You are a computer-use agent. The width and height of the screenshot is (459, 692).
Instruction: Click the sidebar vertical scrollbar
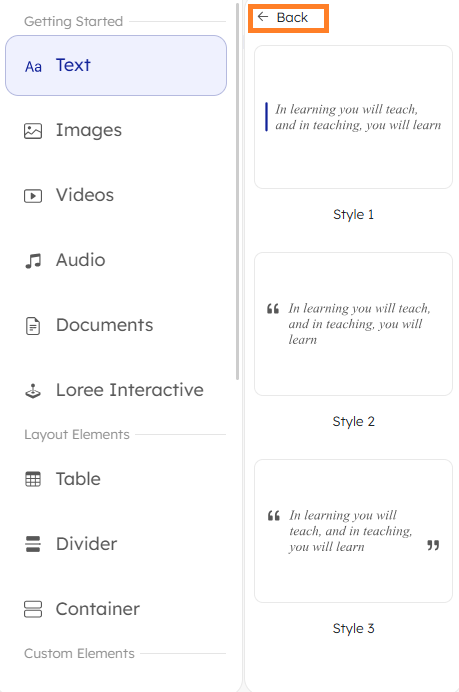tap(237, 192)
